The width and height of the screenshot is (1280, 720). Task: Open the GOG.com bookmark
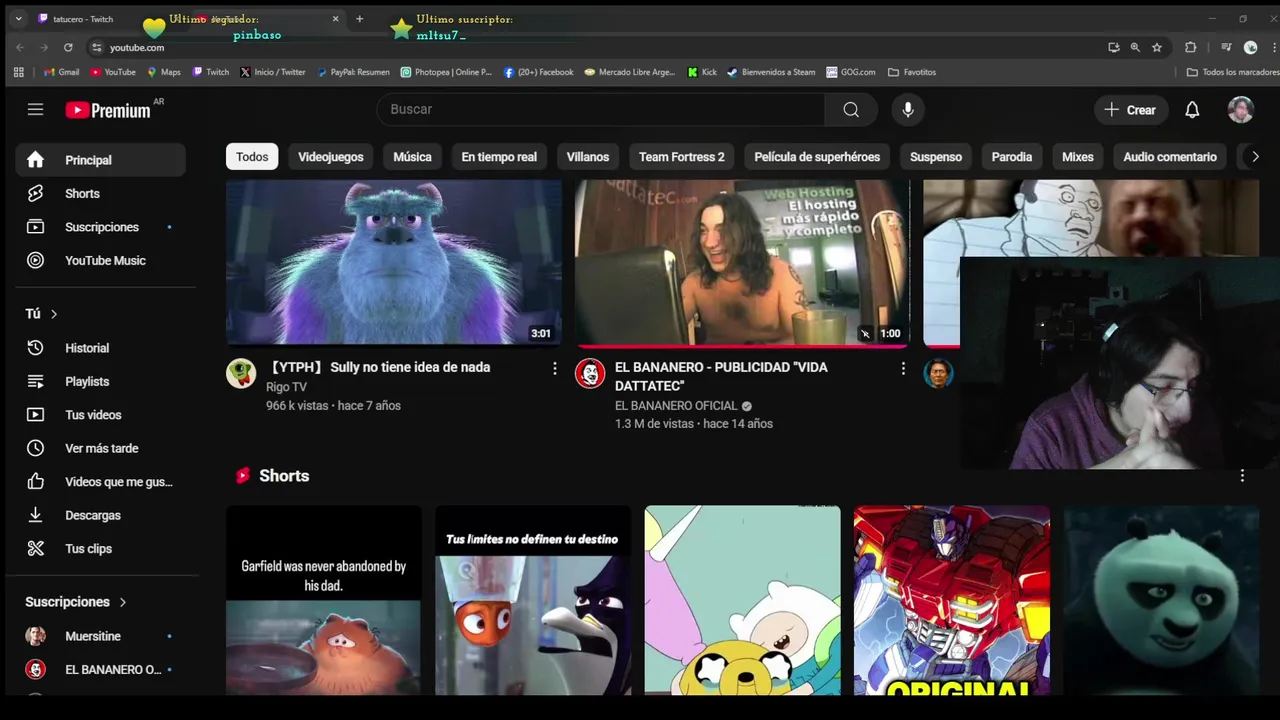851,72
